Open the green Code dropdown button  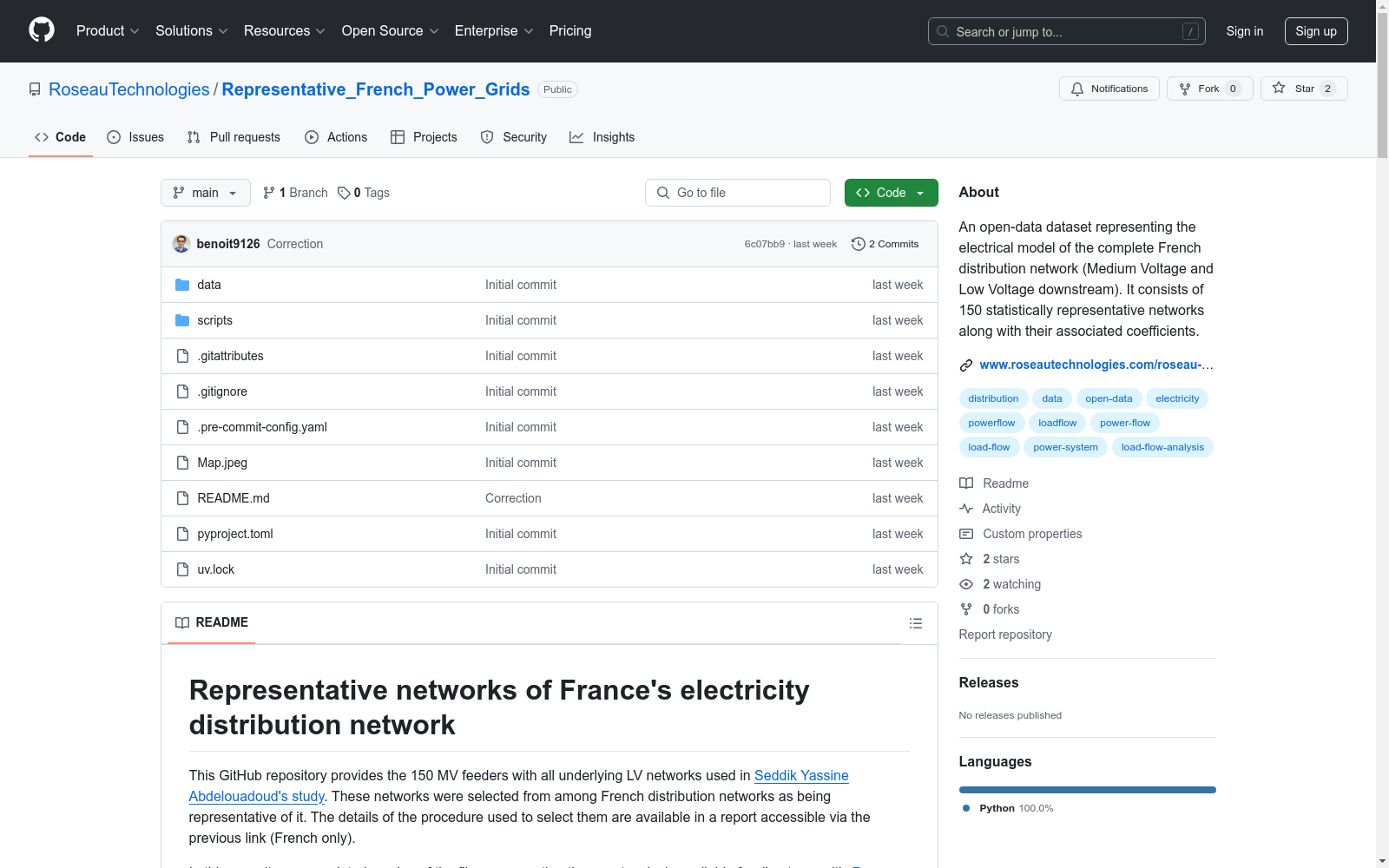tap(892, 193)
